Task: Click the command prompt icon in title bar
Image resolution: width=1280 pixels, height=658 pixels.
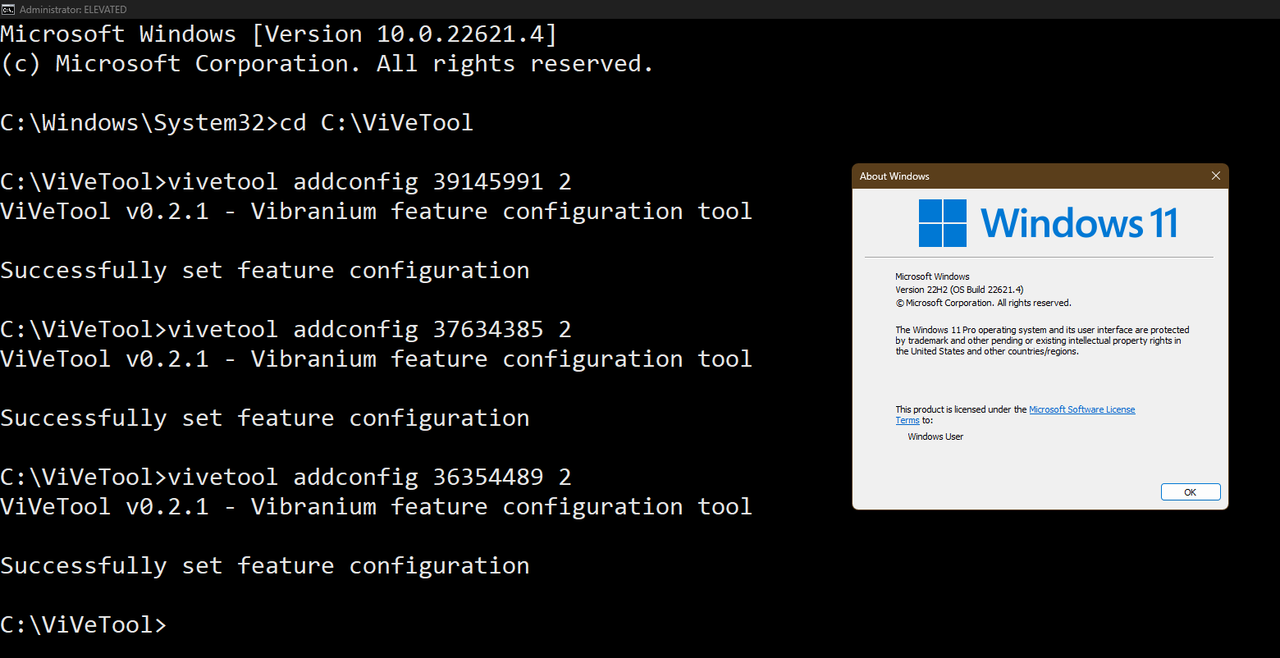Action: [8, 9]
